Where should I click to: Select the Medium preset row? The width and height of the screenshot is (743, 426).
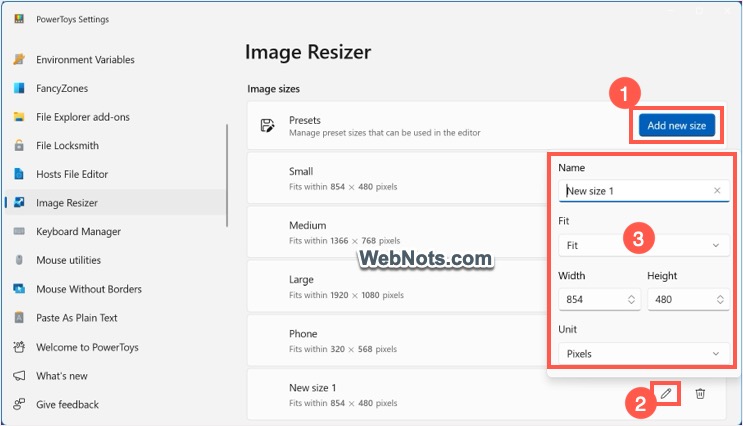click(x=397, y=232)
